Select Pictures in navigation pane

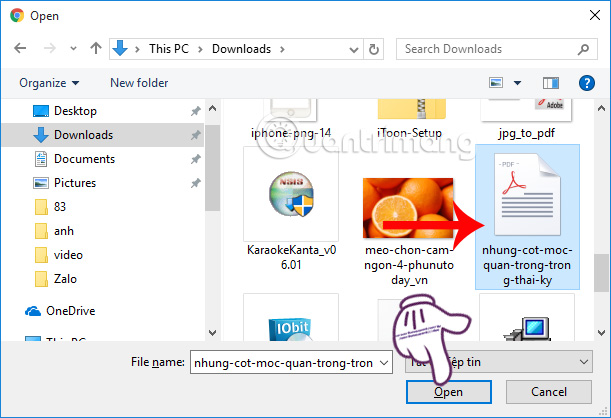(x=102, y=183)
